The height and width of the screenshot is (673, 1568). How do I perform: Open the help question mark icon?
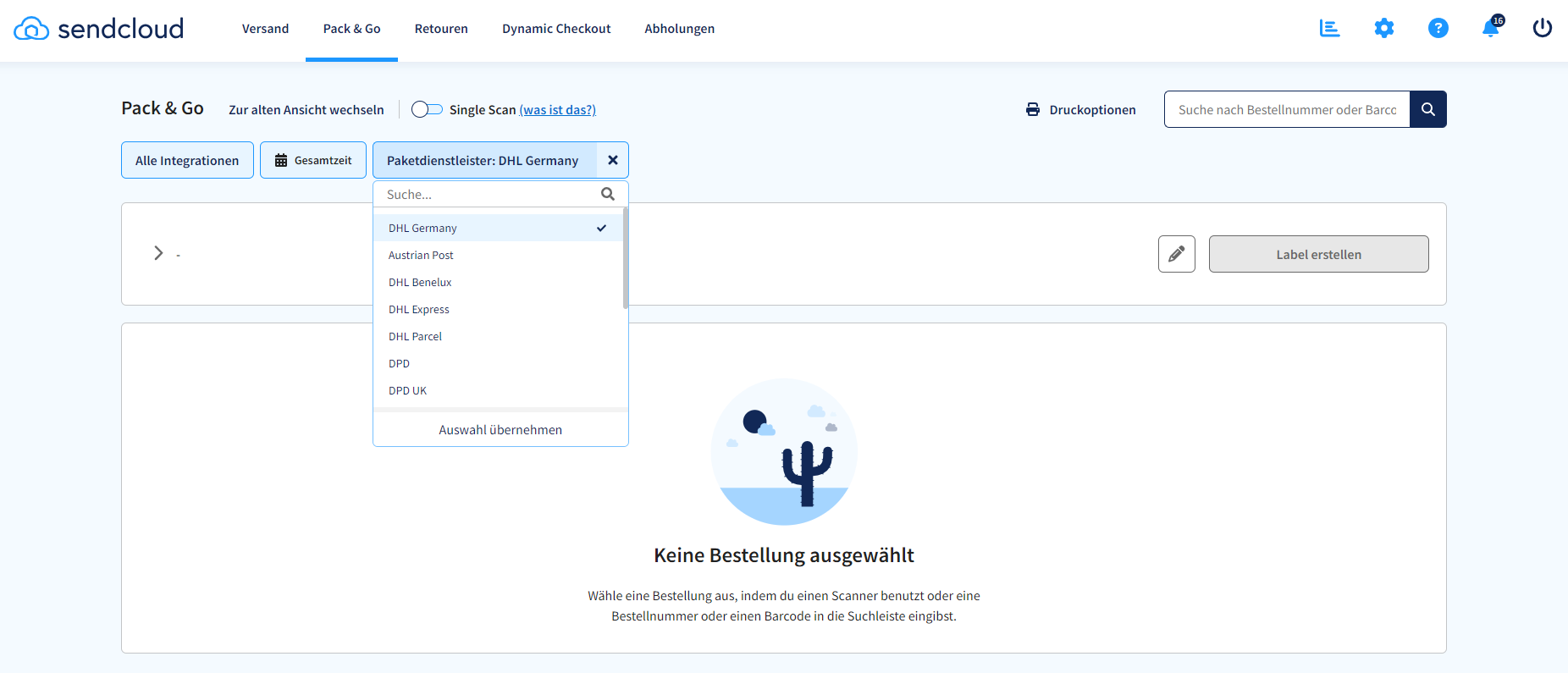coord(1438,28)
